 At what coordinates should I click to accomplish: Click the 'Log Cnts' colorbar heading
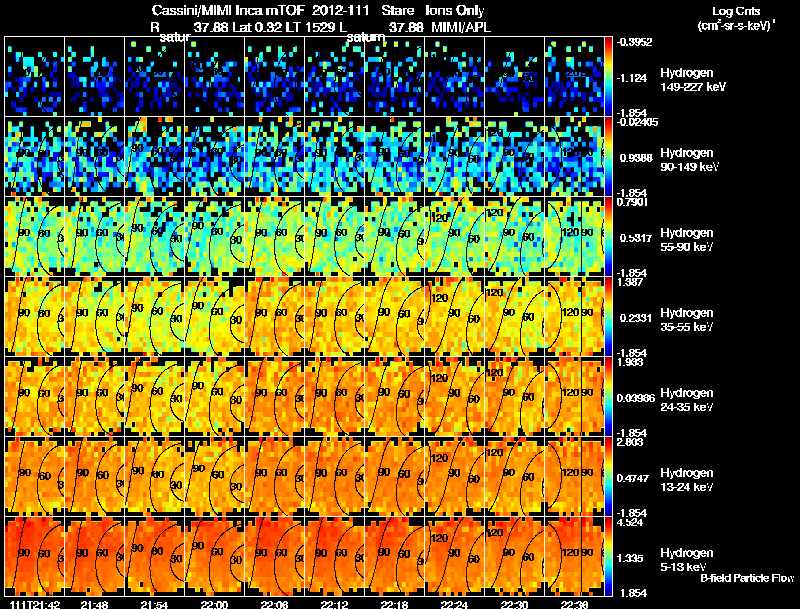click(x=736, y=11)
